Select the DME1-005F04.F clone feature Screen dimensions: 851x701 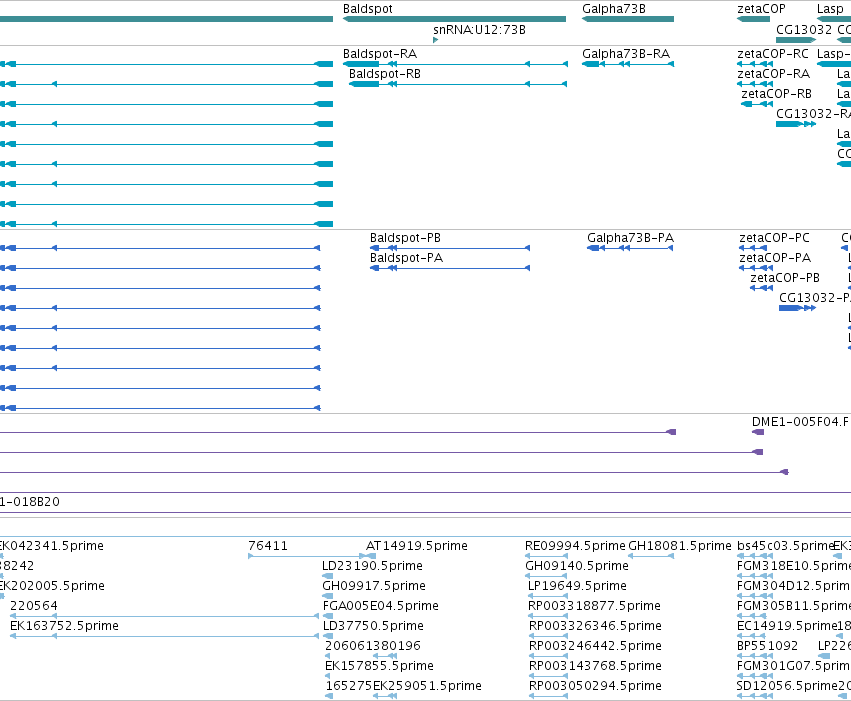pyautogui.click(x=758, y=432)
